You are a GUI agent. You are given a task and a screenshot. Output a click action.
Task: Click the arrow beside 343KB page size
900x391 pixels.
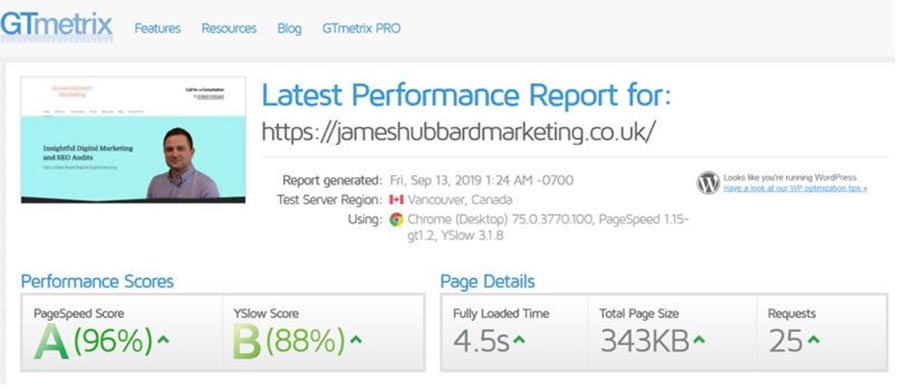699,340
